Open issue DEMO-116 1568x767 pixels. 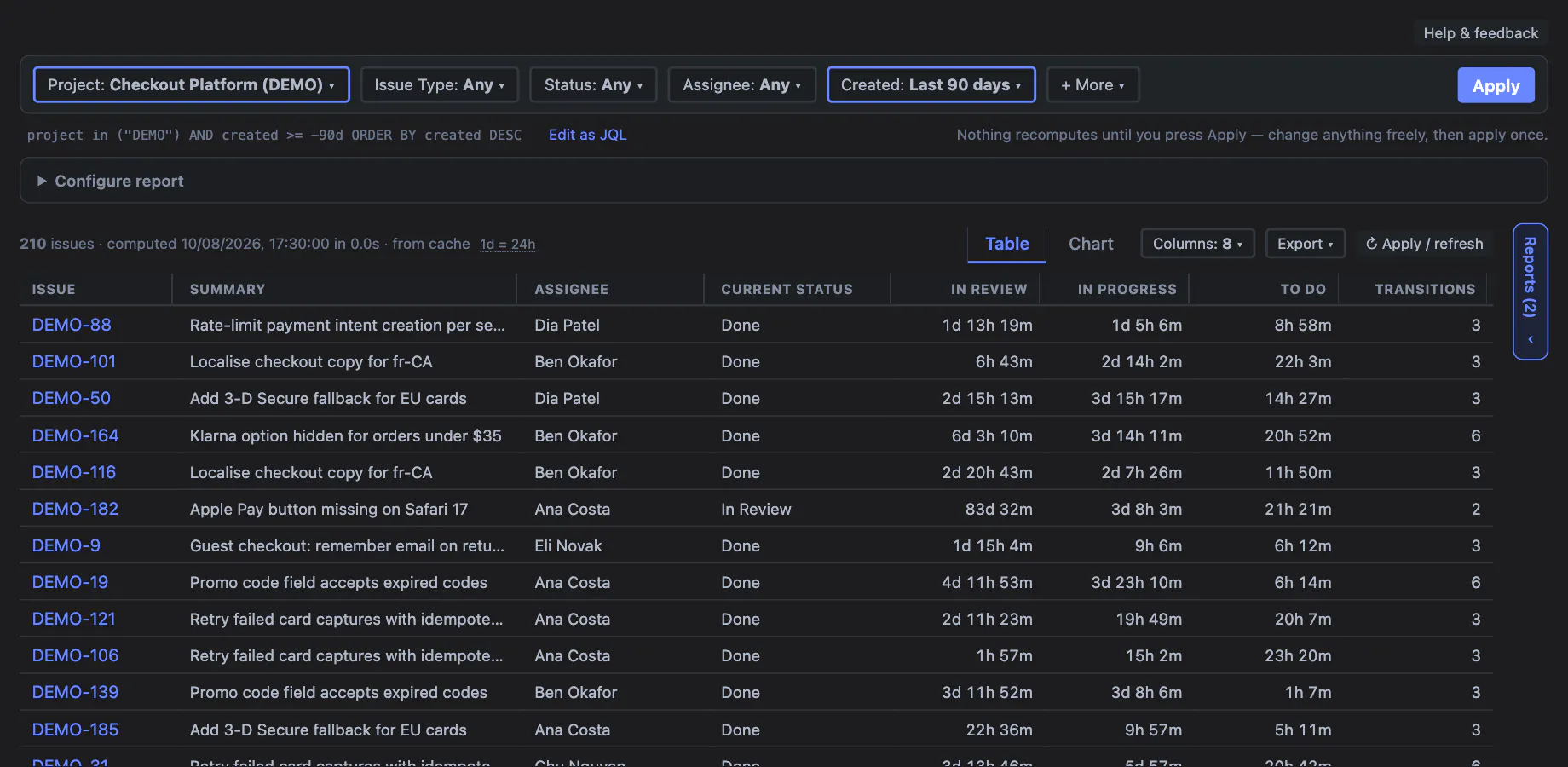click(74, 472)
